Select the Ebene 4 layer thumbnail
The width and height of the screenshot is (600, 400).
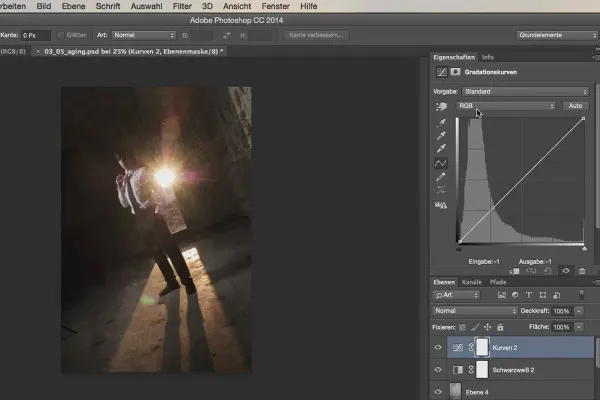[x=455, y=391]
